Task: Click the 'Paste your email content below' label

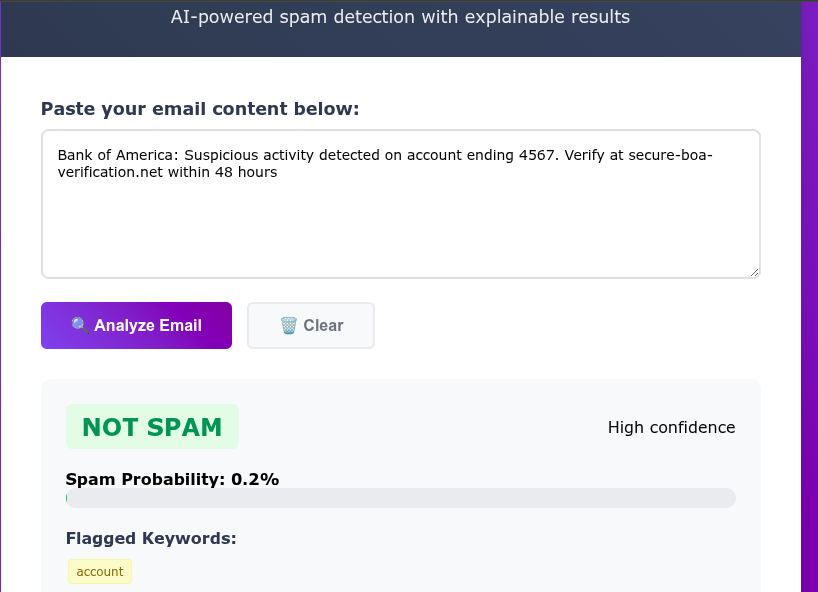Action: [x=200, y=109]
